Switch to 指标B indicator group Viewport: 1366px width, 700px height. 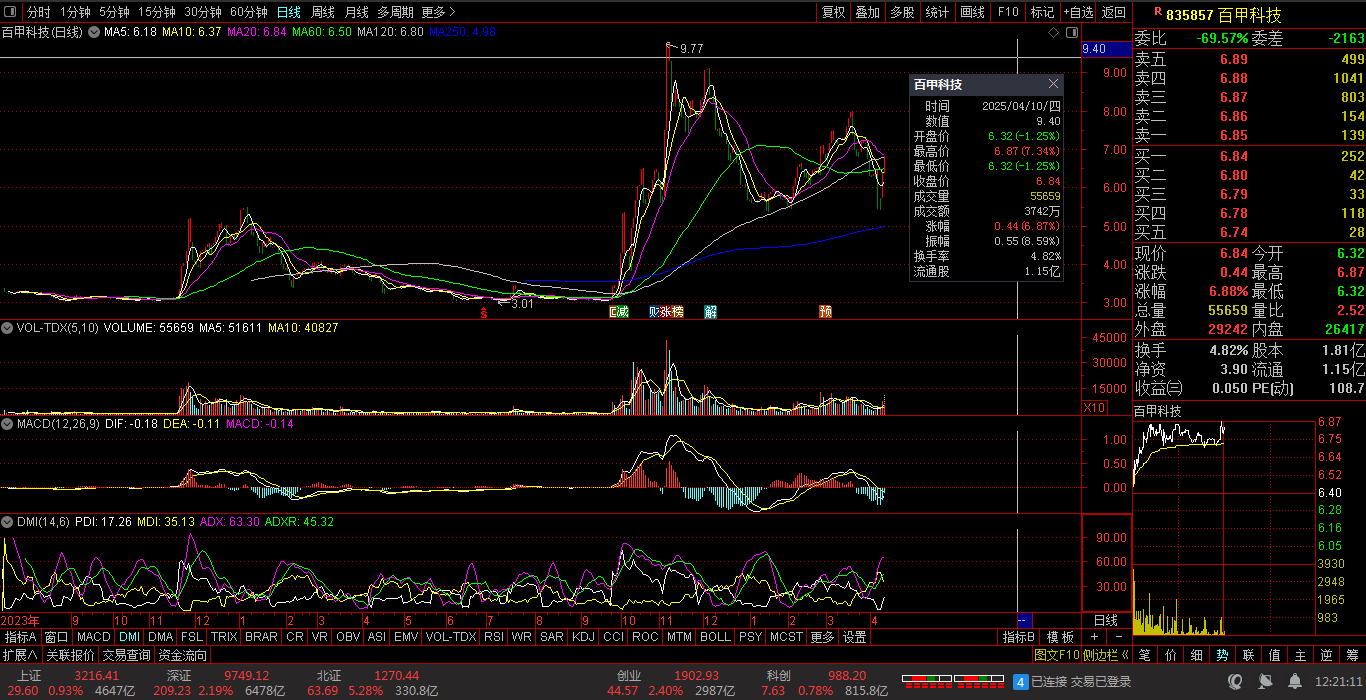[1018, 637]
